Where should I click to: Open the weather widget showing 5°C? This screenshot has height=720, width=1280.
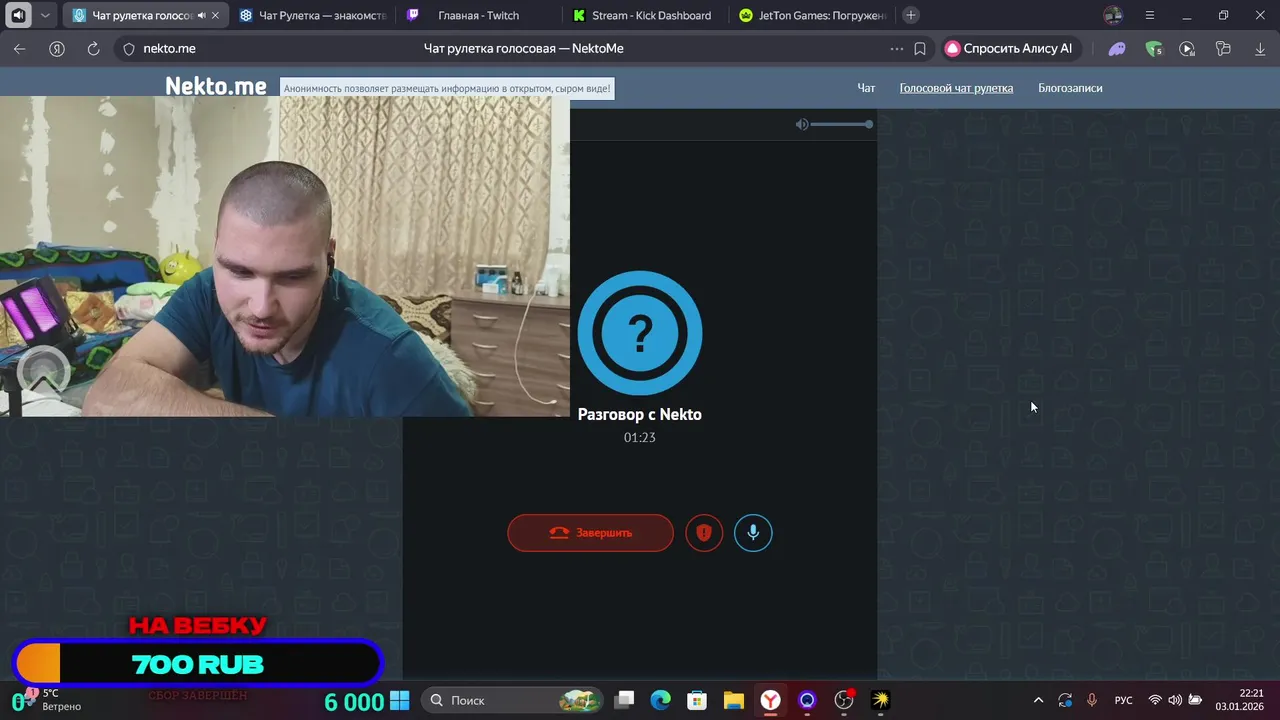pyautogui.click(x=52, y=700)
